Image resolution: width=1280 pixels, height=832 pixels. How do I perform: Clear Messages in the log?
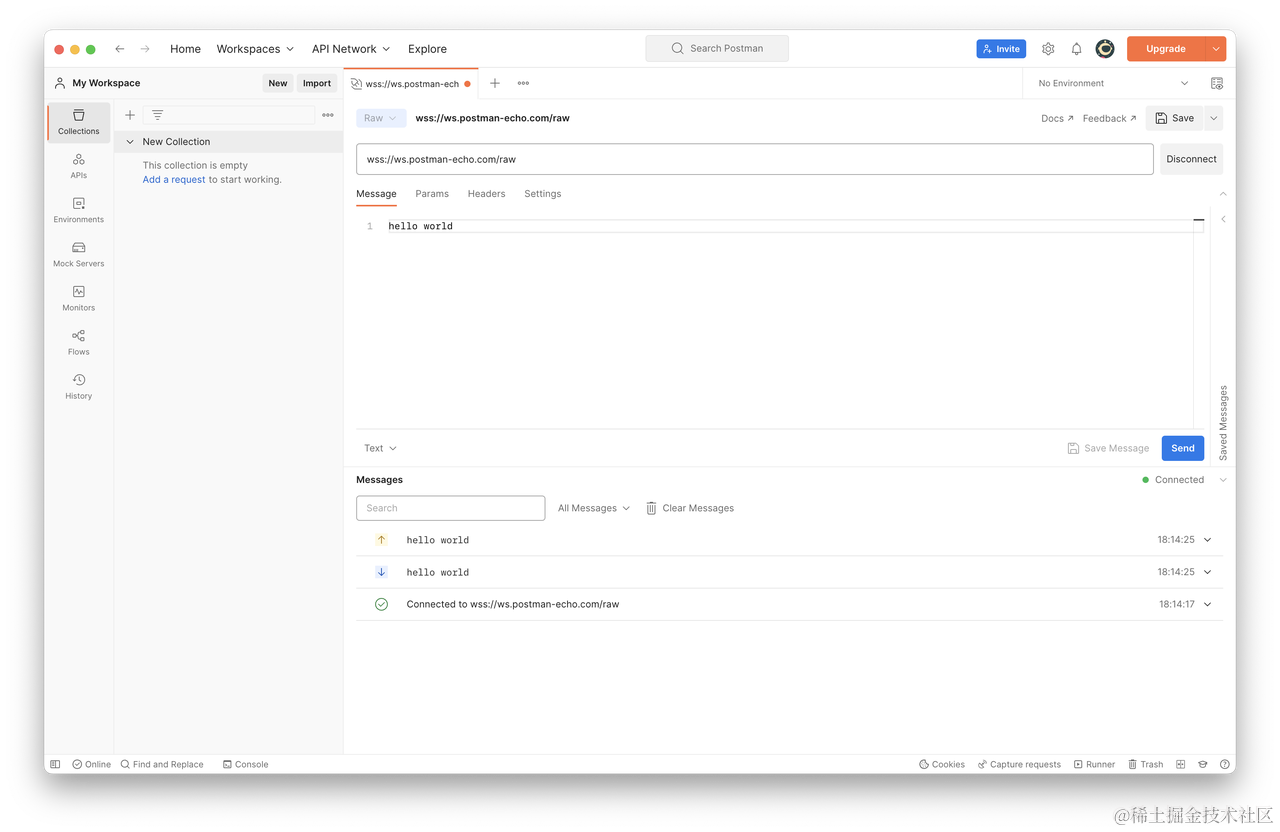(690, 508)
